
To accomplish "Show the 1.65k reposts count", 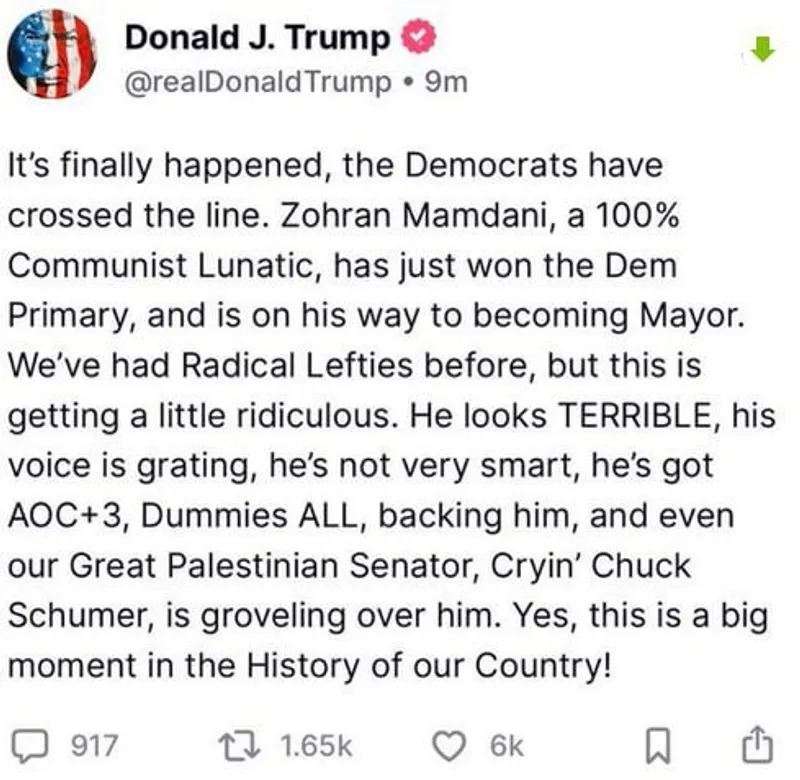I will [318, 745].
